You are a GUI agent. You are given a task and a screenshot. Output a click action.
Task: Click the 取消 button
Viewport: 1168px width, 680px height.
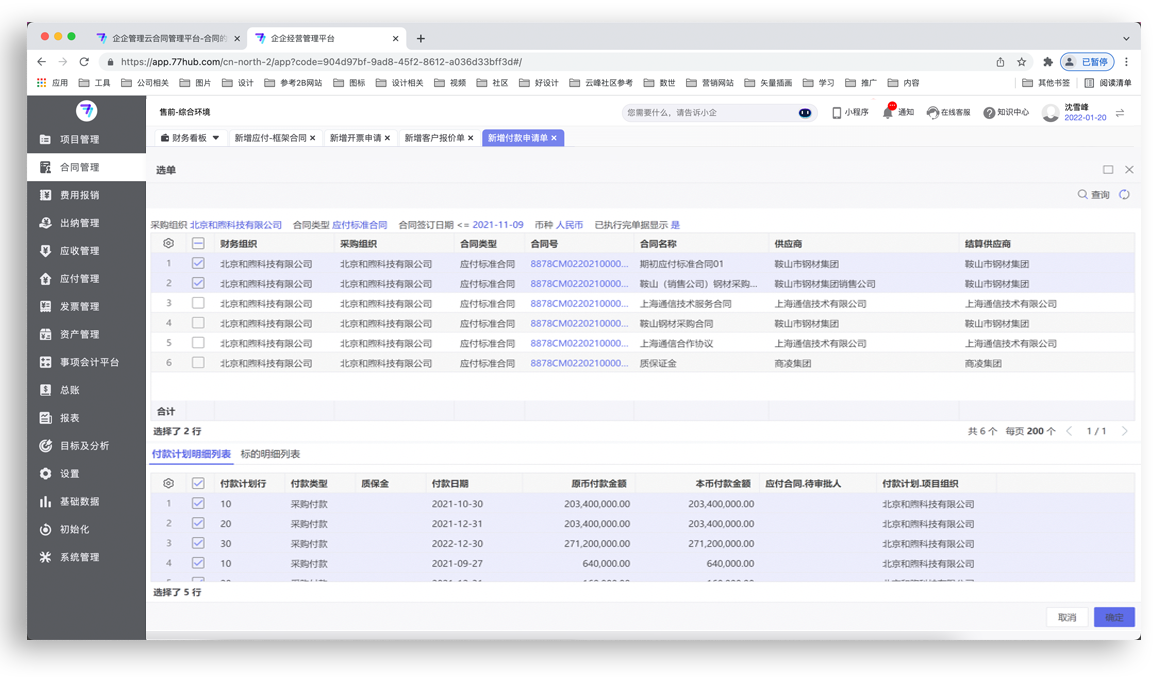[x=1066, y=617]
